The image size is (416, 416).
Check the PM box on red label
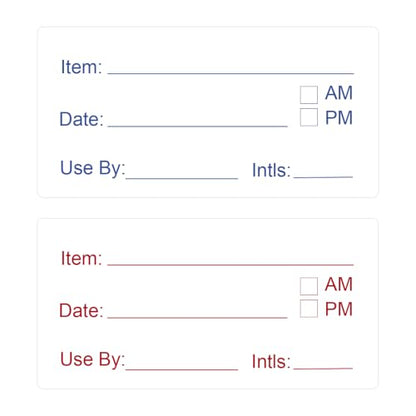tap(309, 308)
